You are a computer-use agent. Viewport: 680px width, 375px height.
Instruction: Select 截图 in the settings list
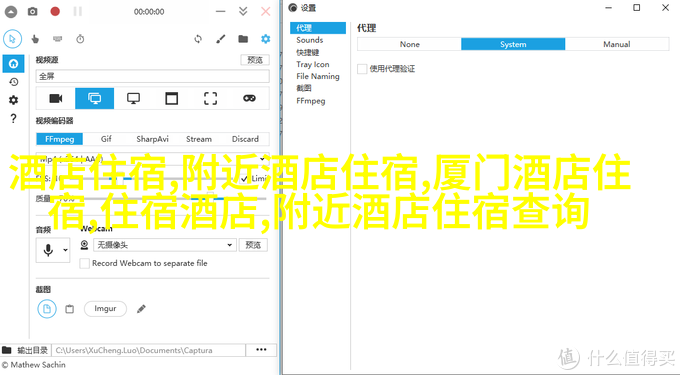click(x=304, y=88)
